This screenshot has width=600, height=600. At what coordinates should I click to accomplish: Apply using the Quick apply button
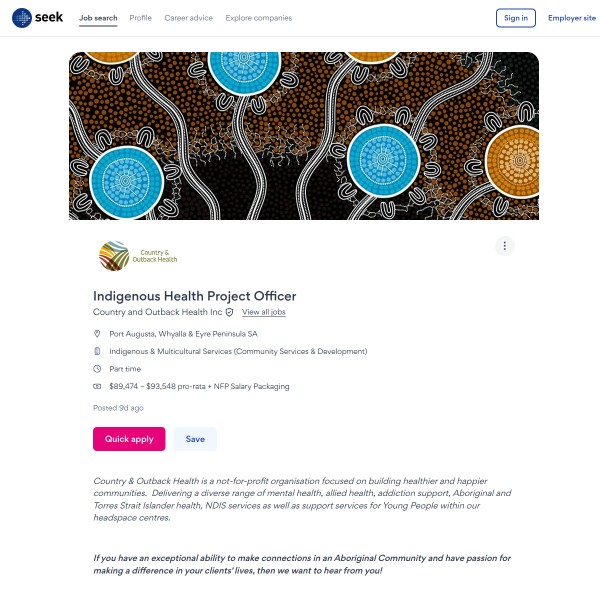click(129, 439)
